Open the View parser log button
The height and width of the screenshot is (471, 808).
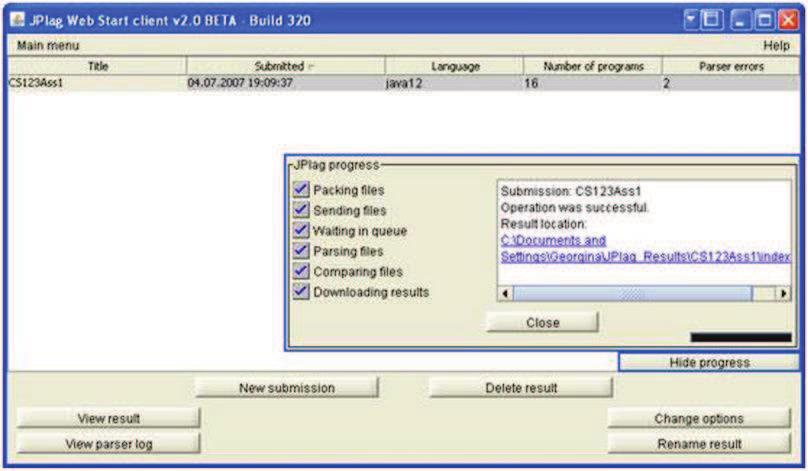[108, 444]
